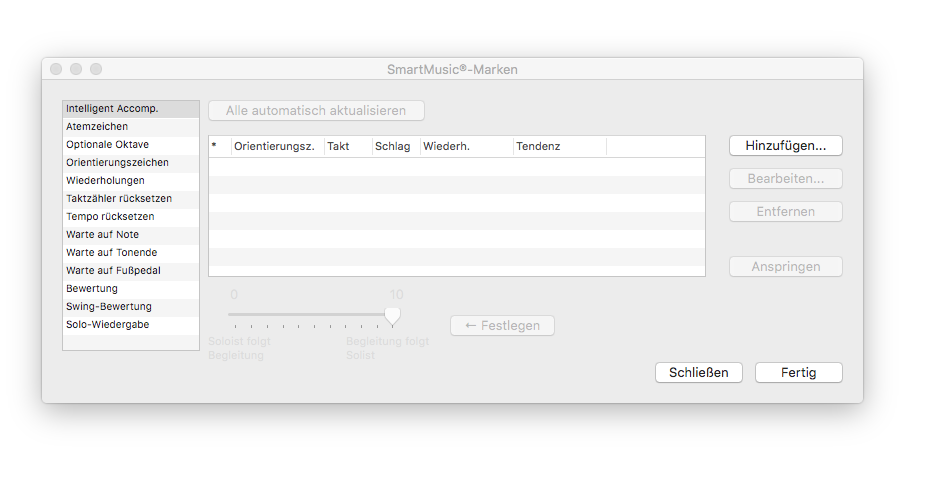945x504 pixels.
Task: Select Bewertung in the list
Action: (x=131, y=289)
